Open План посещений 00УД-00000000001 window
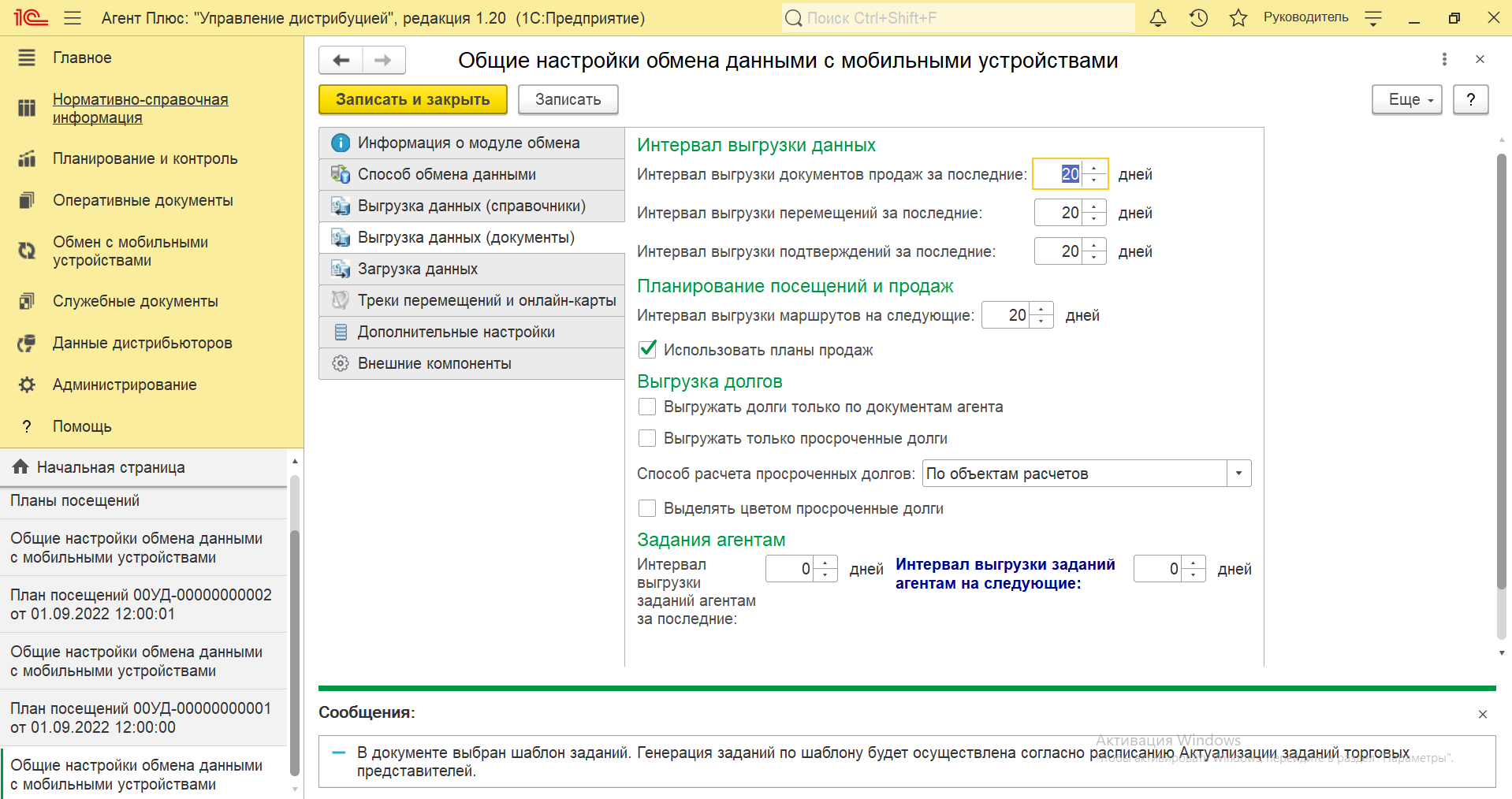 click(x=143, y=718)
